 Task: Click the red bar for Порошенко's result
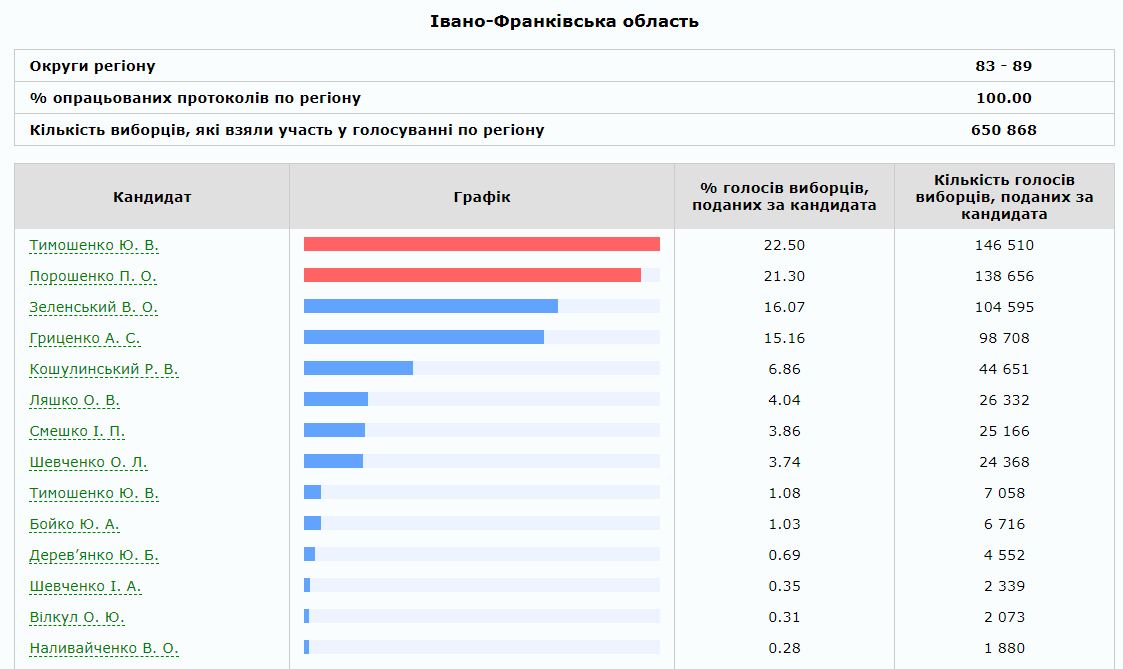click(472, 275)
